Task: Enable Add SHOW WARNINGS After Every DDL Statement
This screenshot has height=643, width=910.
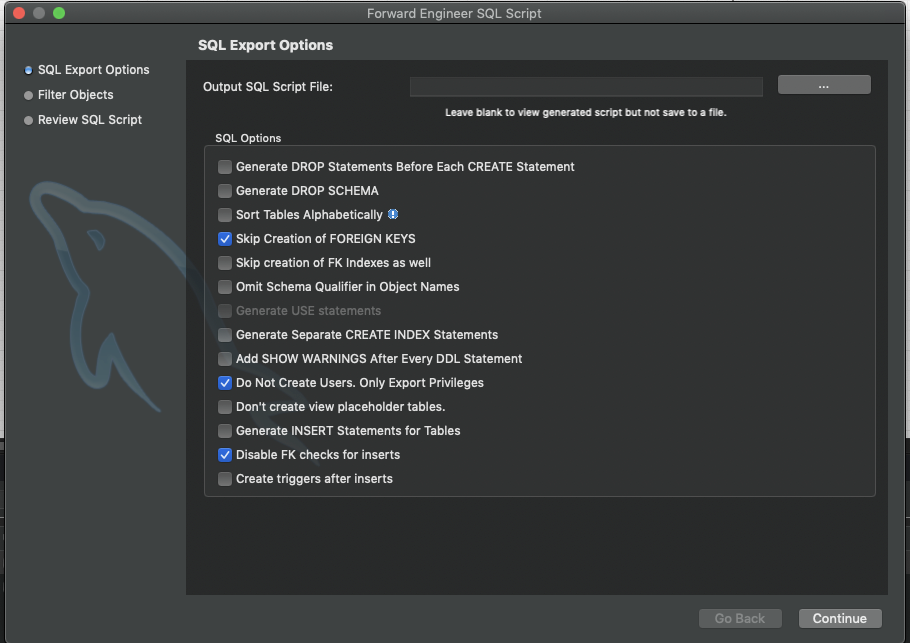Action: pyautogui.click(x=225, y=359)
